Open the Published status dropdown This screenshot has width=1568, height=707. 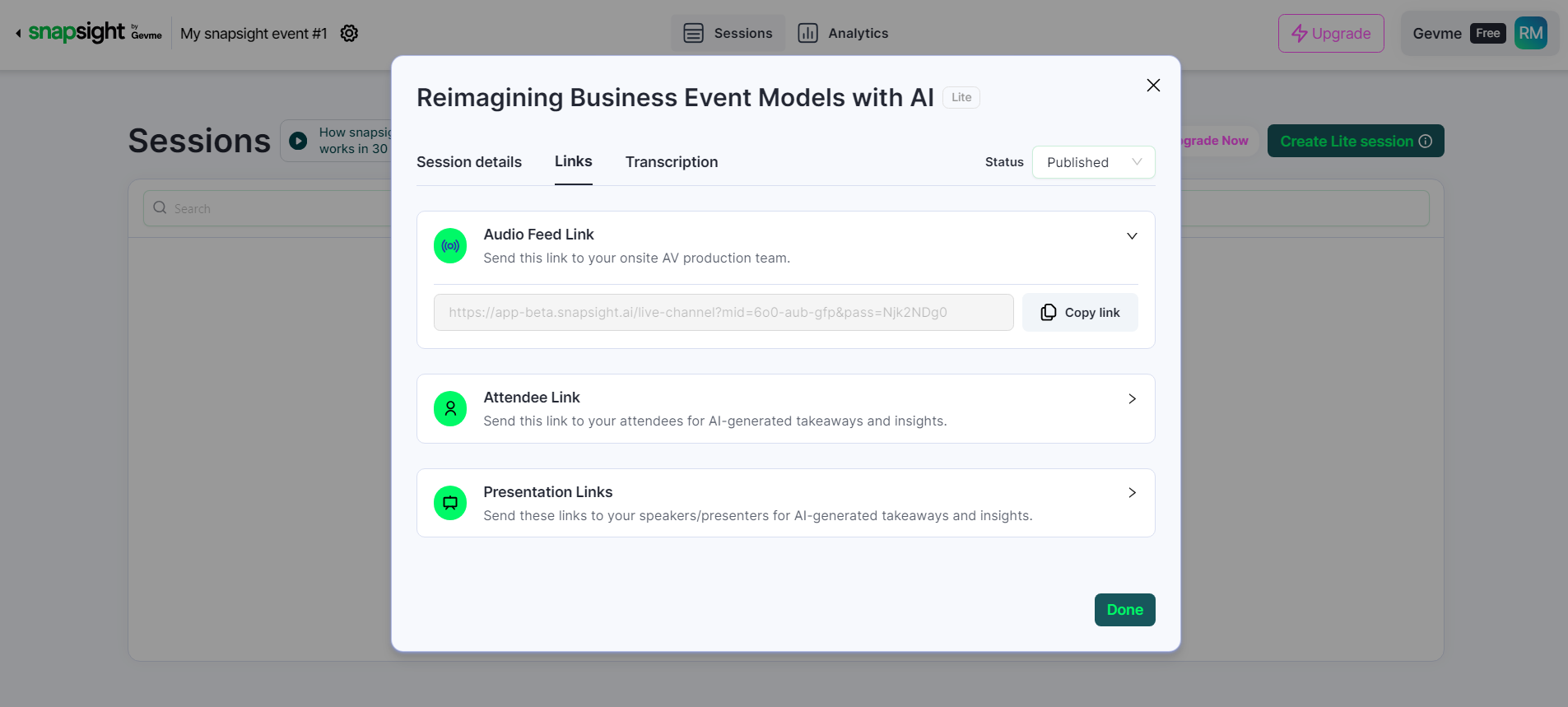click(x=1093, y=162)
